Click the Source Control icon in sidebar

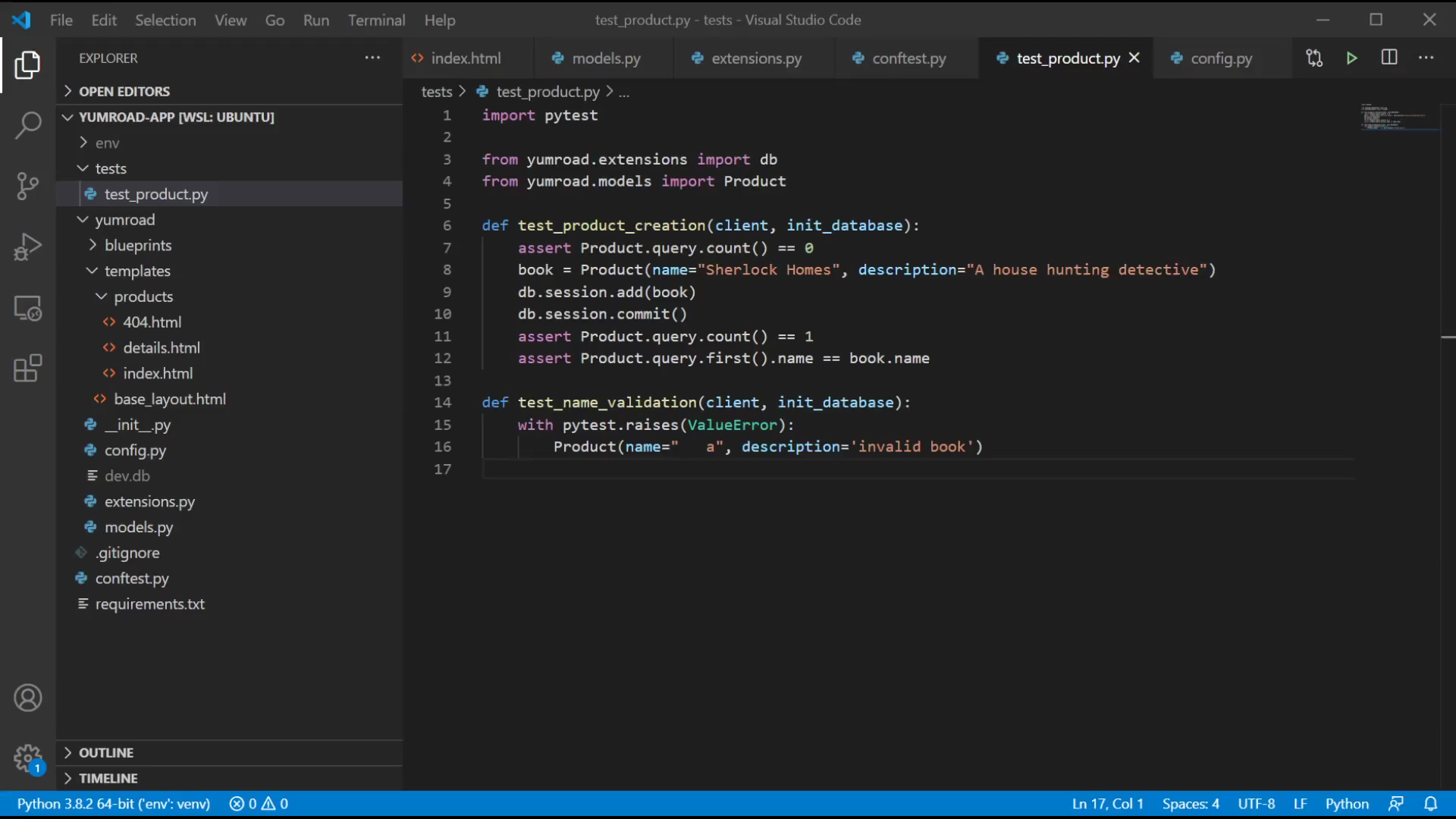coord(27,186)
